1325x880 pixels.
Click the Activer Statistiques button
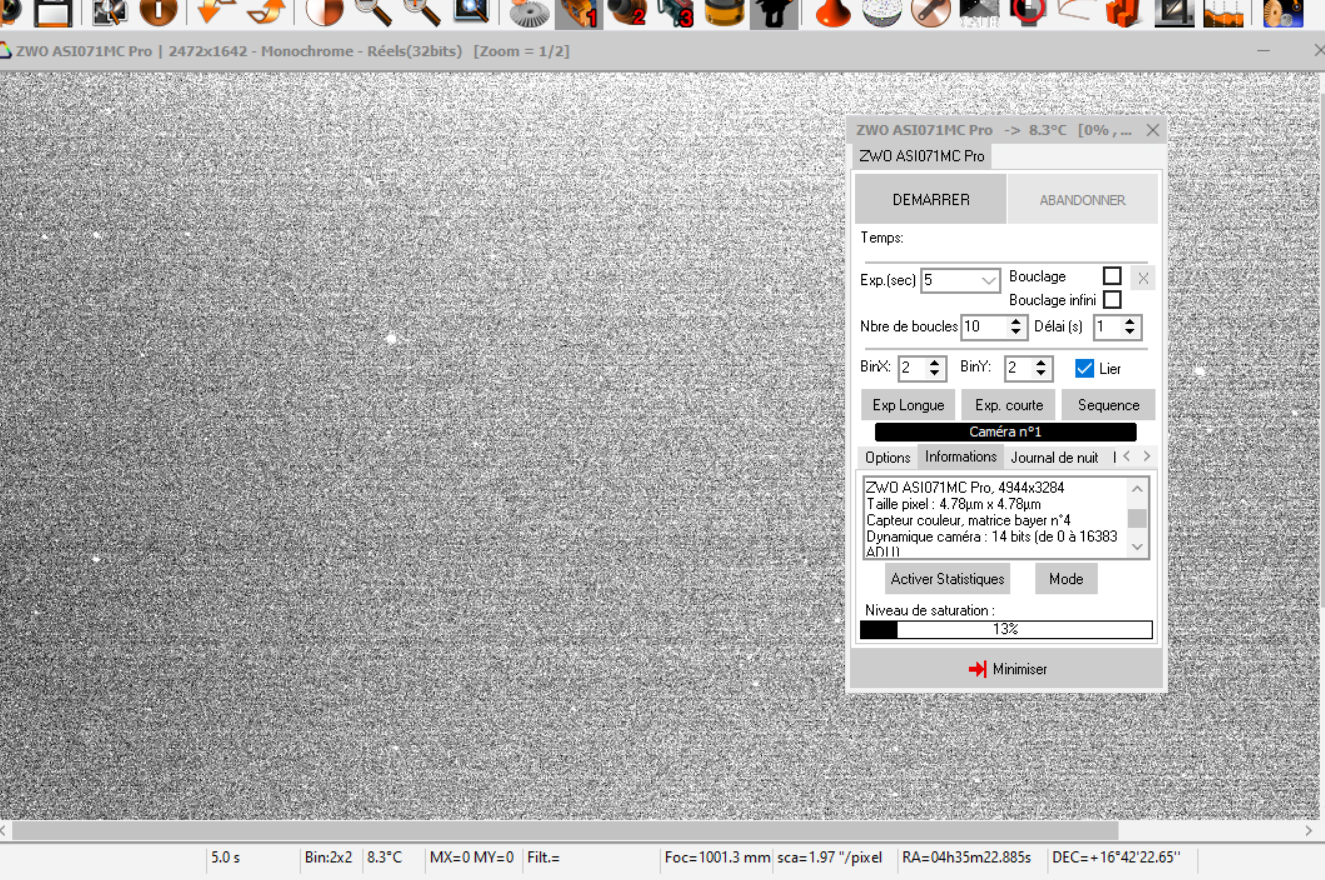947,579
